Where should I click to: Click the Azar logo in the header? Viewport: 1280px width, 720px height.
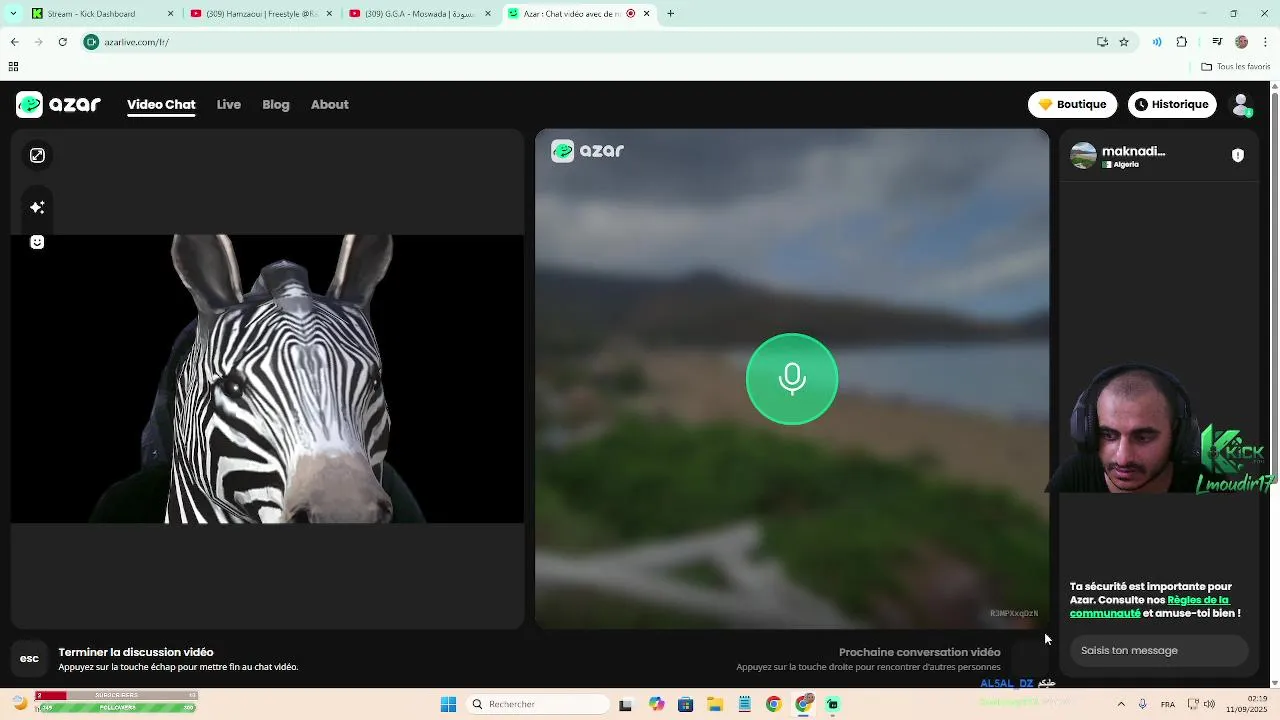(x=58, y=104)
